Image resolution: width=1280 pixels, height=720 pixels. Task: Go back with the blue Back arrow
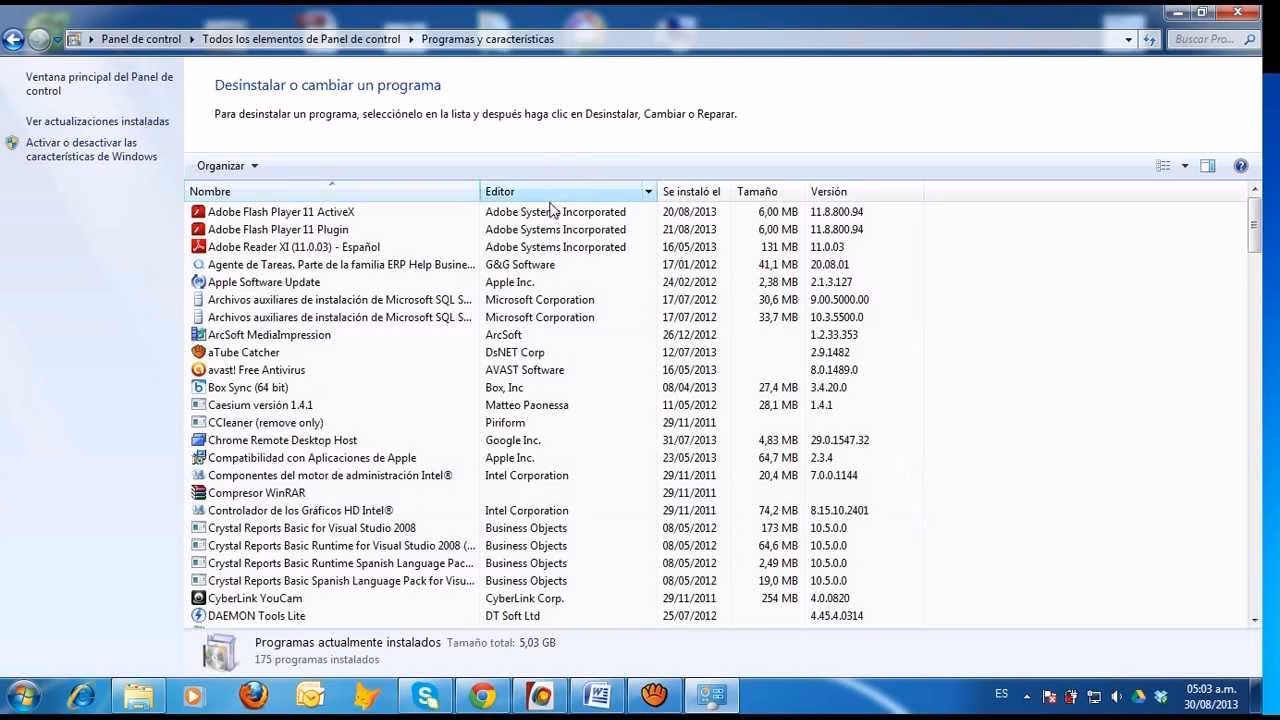[13, 39]
